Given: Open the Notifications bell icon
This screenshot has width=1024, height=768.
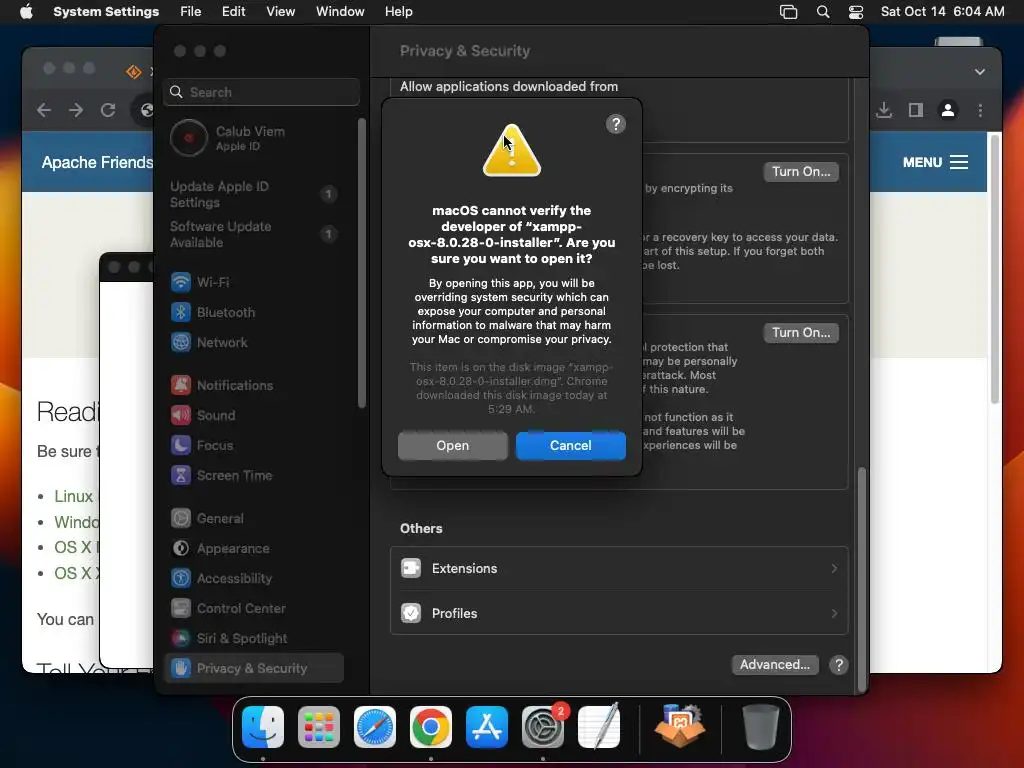Looking at the screenshot, I should pyautogui.click(x=181, y=385).
